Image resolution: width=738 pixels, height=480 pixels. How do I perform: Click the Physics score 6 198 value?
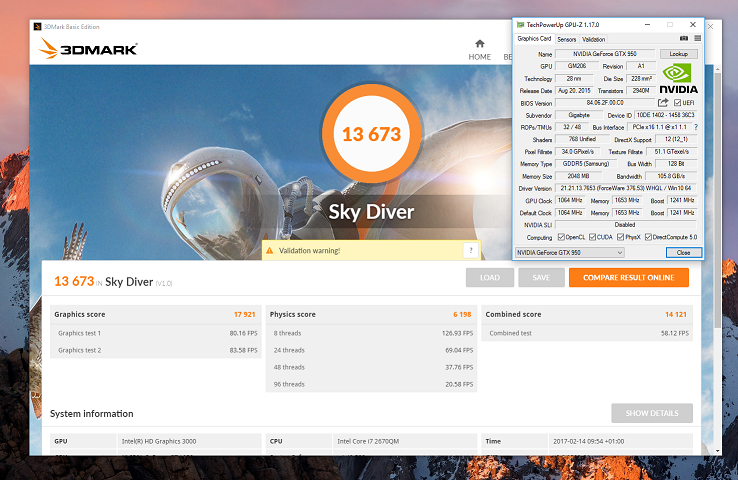pyautogui.click(x=462, y=314)
